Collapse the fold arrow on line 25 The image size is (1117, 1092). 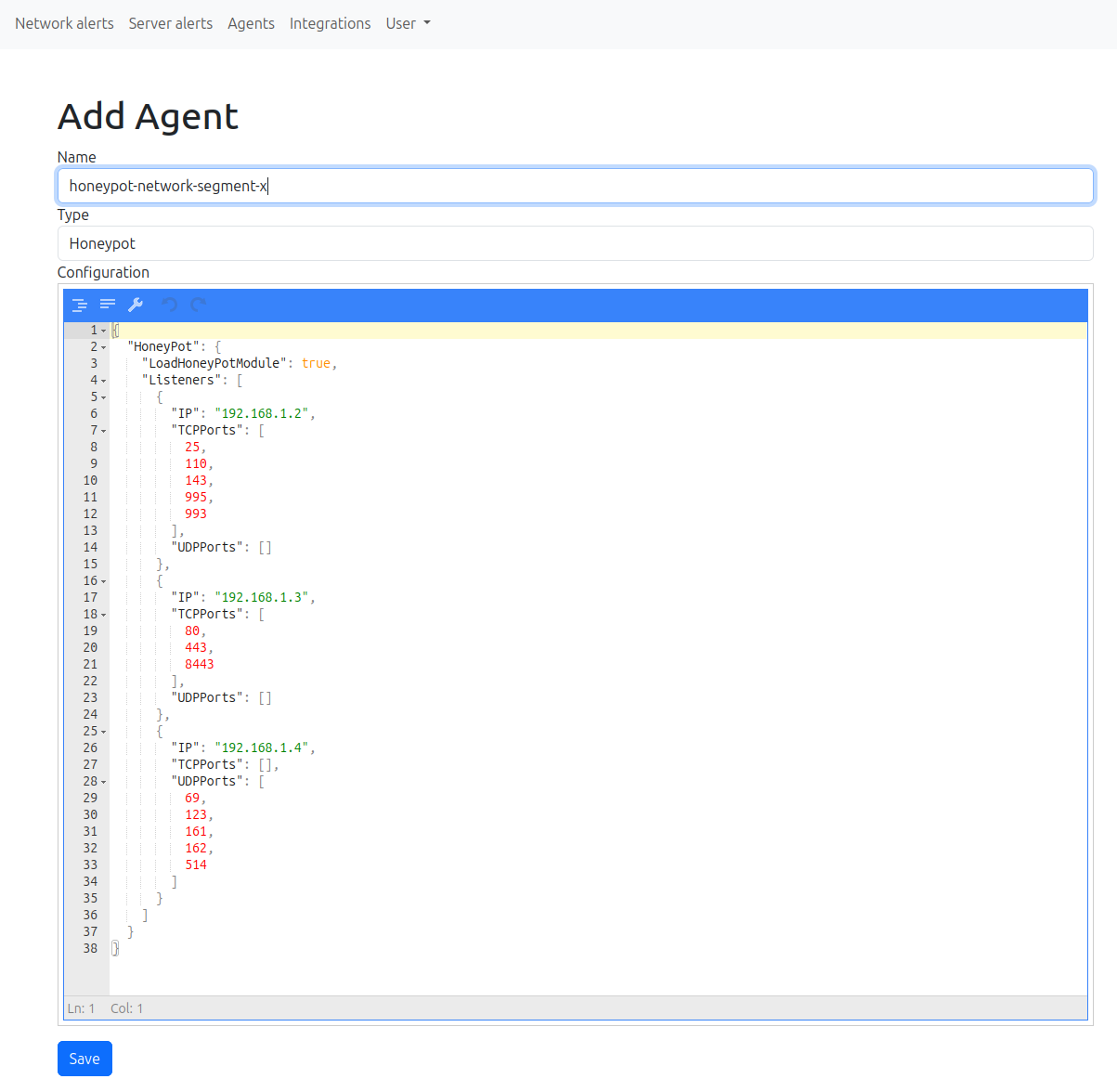pyautogui.click(x=104, y=732)
